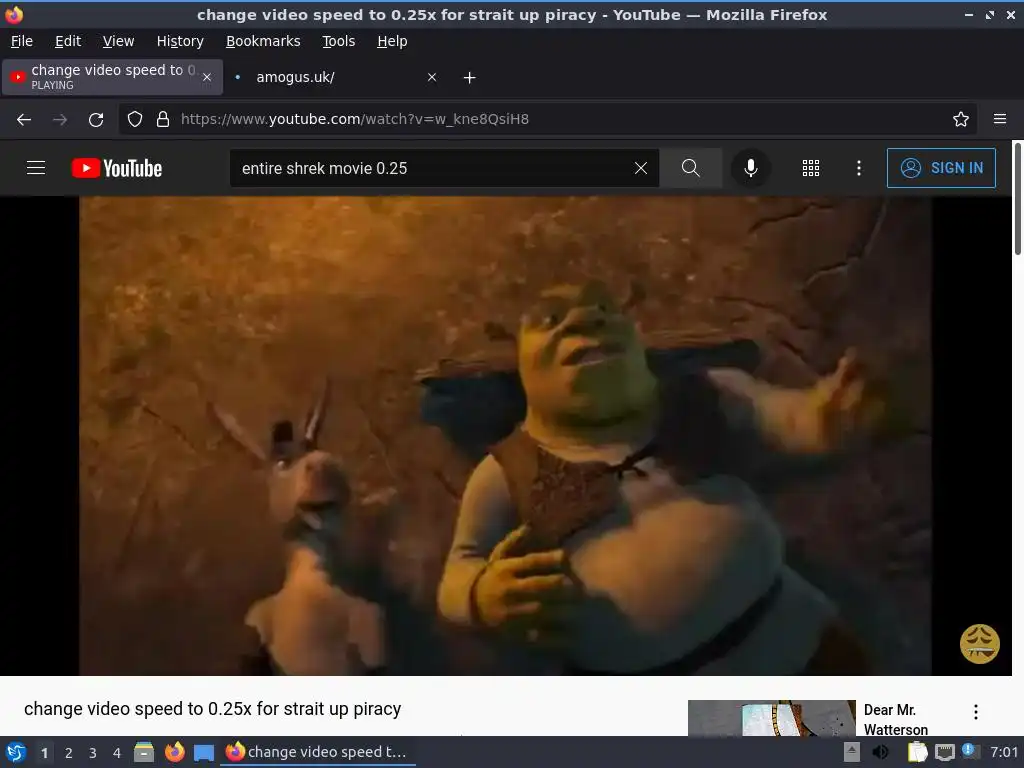
Task: Click the magnifier search button
Action: tap(690, 168)
